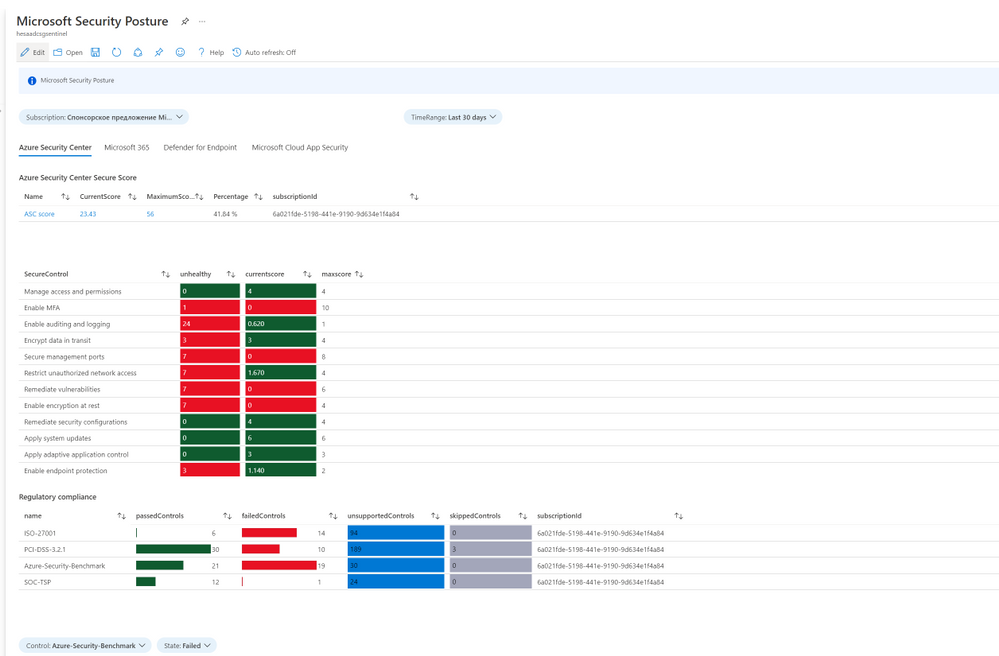This screenshot has width=999, height=656.
Task: Sort by unhealthy column arrows
Action: (231, 274)
